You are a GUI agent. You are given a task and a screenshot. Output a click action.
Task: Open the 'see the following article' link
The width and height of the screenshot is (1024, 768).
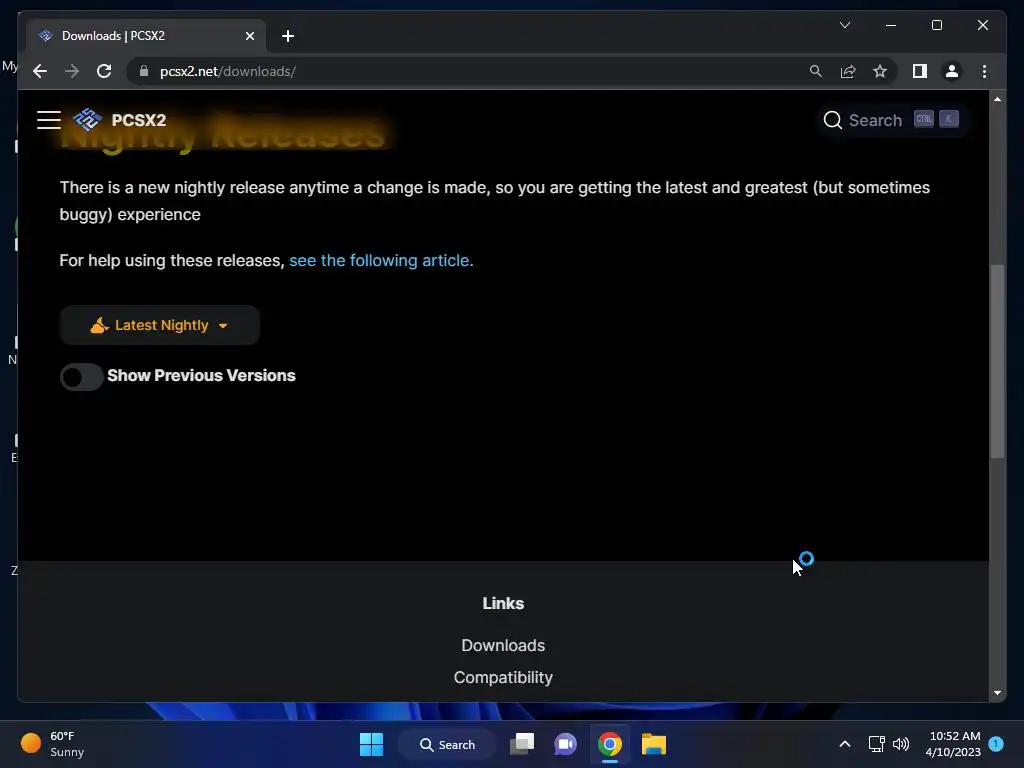tap(381, 261)
